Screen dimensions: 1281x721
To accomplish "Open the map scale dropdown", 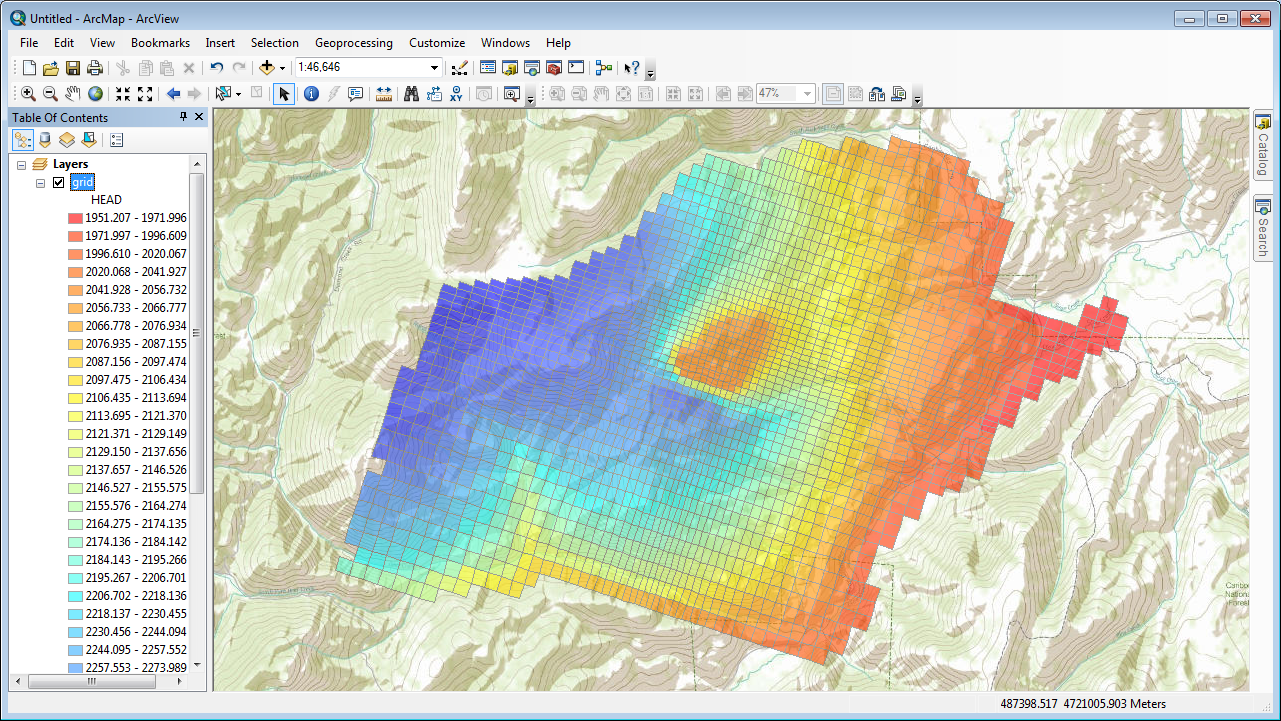I will tap(434, 68).
